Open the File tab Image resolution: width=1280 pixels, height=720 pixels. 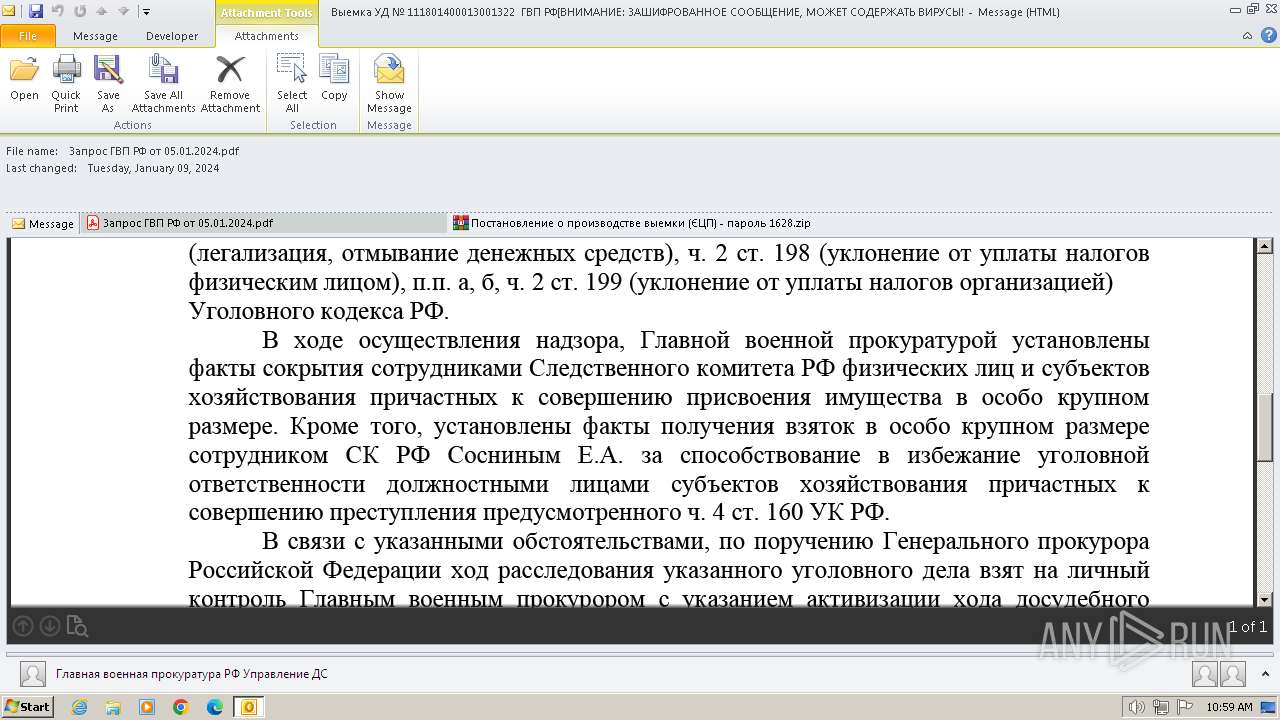click(28, 36)
